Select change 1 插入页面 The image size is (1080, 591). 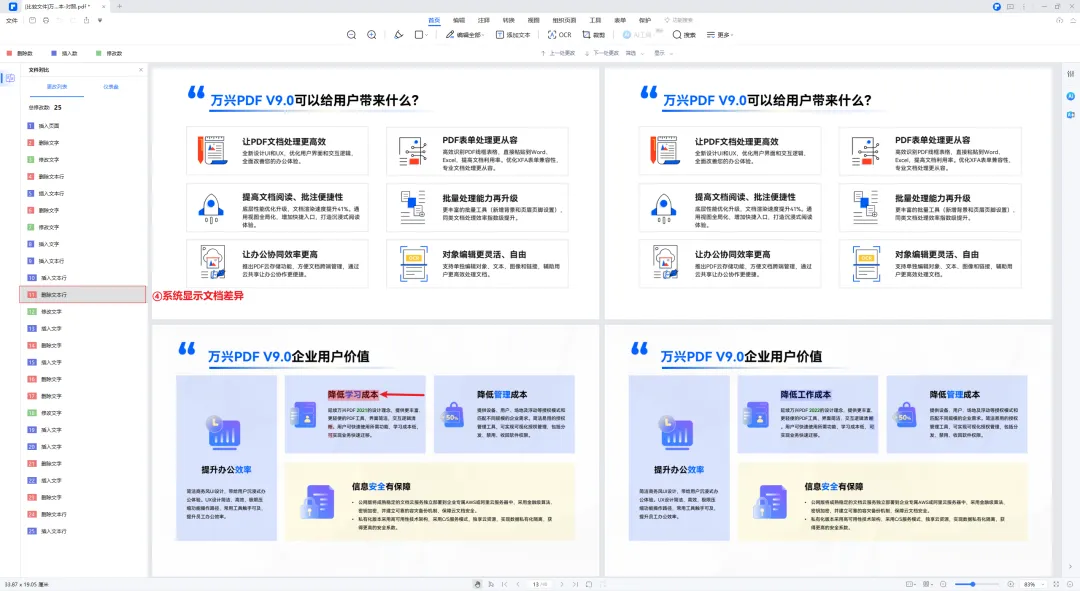[83, 126]
